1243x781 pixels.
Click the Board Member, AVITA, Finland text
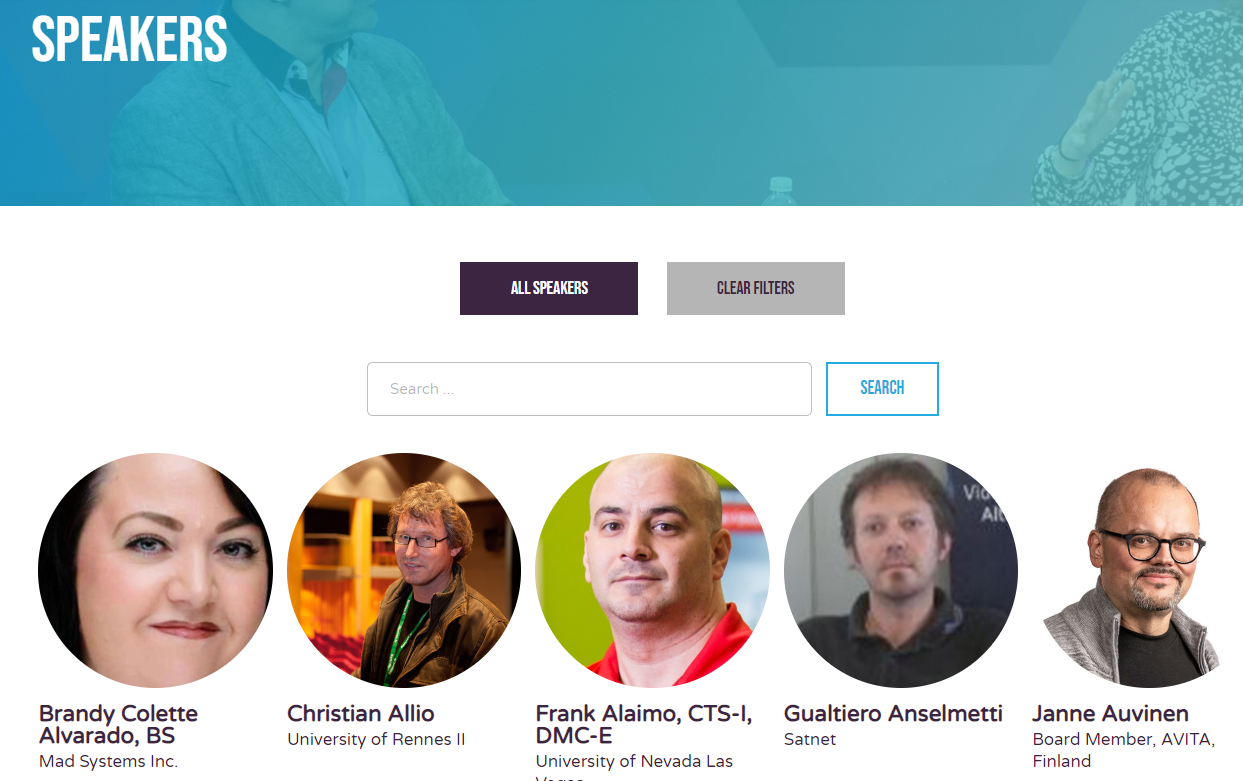tap(1124, 751)
